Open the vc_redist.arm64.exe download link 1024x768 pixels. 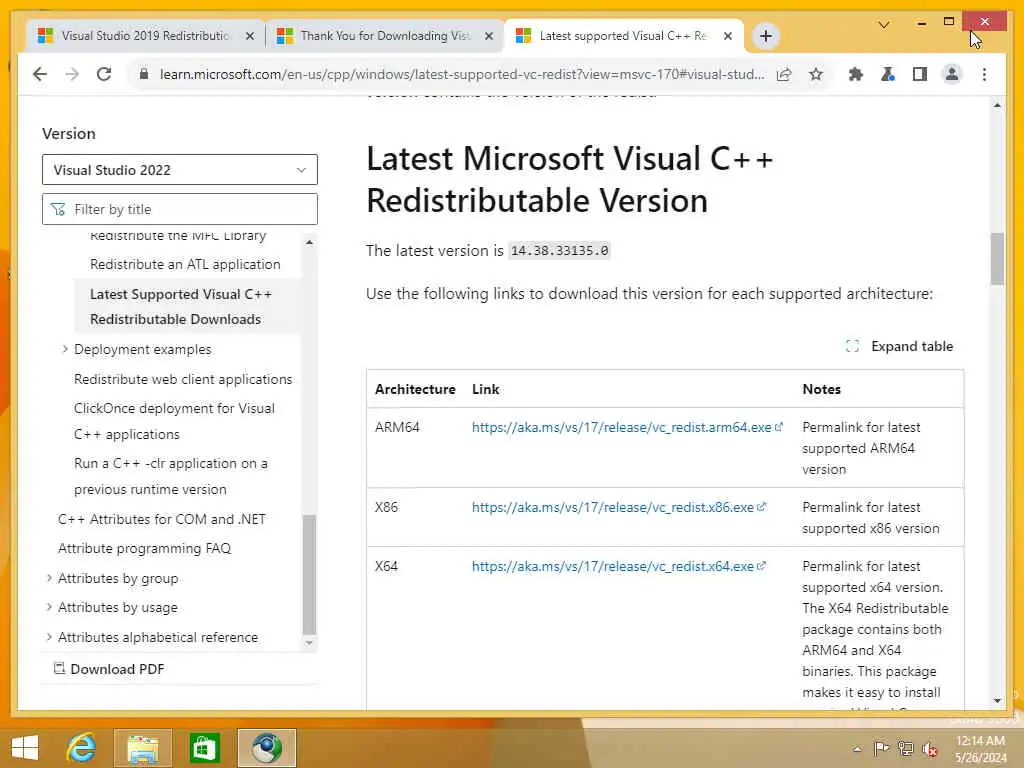point(627,427)
